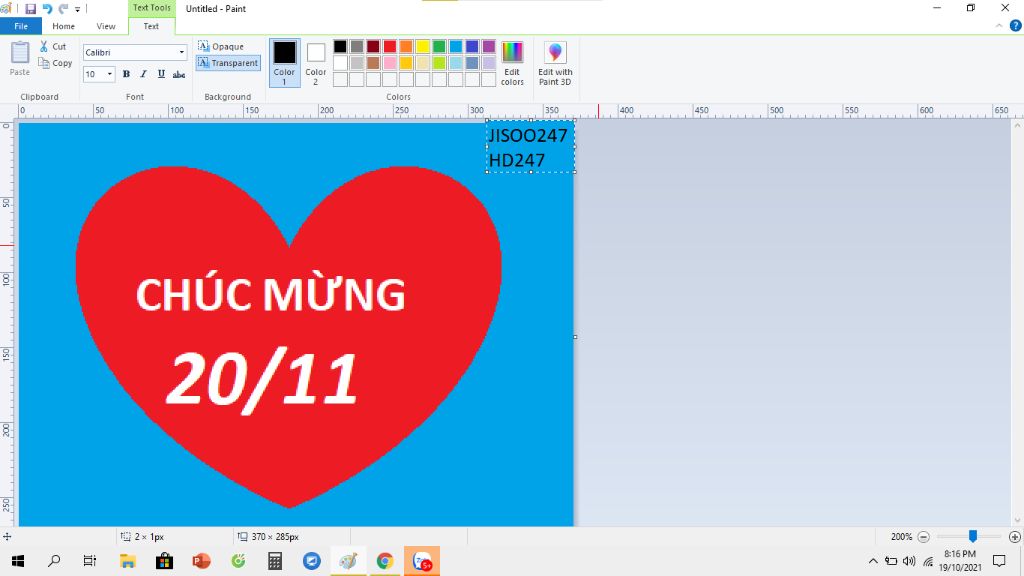Select Color 1 foreground swatch
Screen dimensions: 1024x576
click(284, 63)
